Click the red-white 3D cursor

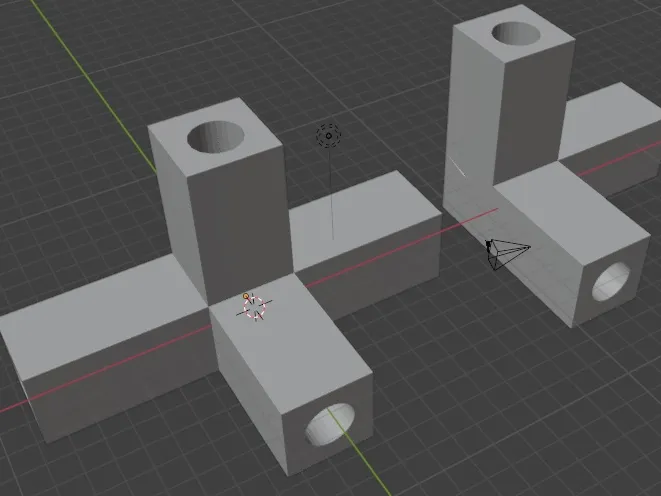pyautogui.click(x=255, y=307)
